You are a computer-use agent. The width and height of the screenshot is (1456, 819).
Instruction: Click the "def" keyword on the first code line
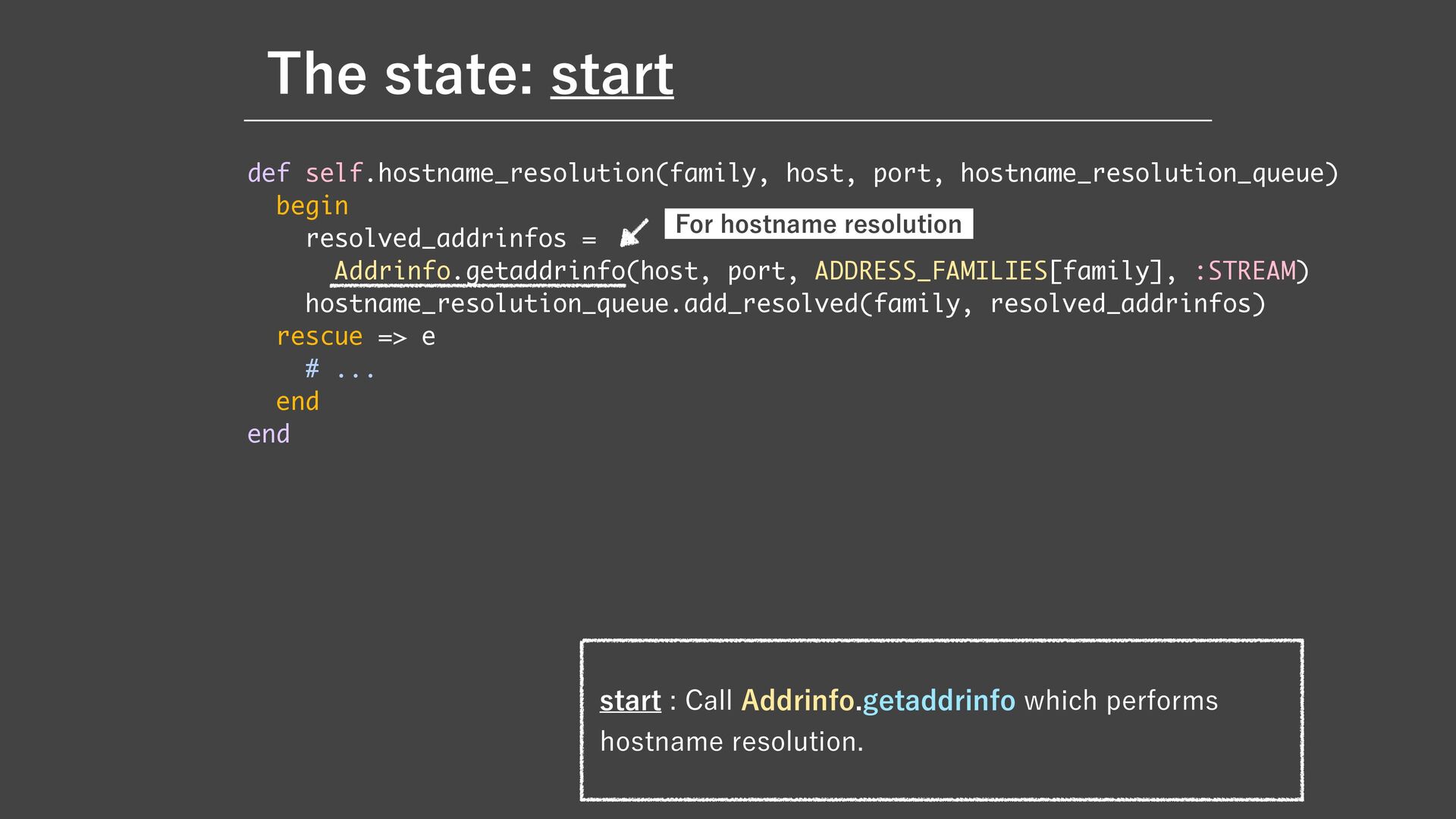(268, 174)
